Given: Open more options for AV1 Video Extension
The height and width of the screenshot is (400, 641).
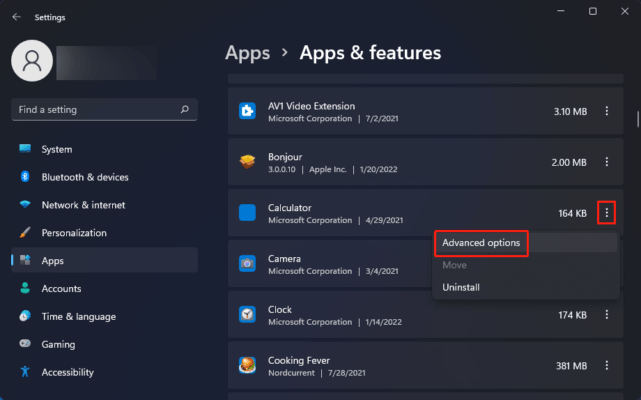Looking at the screenshot, I should pos(607,111).
